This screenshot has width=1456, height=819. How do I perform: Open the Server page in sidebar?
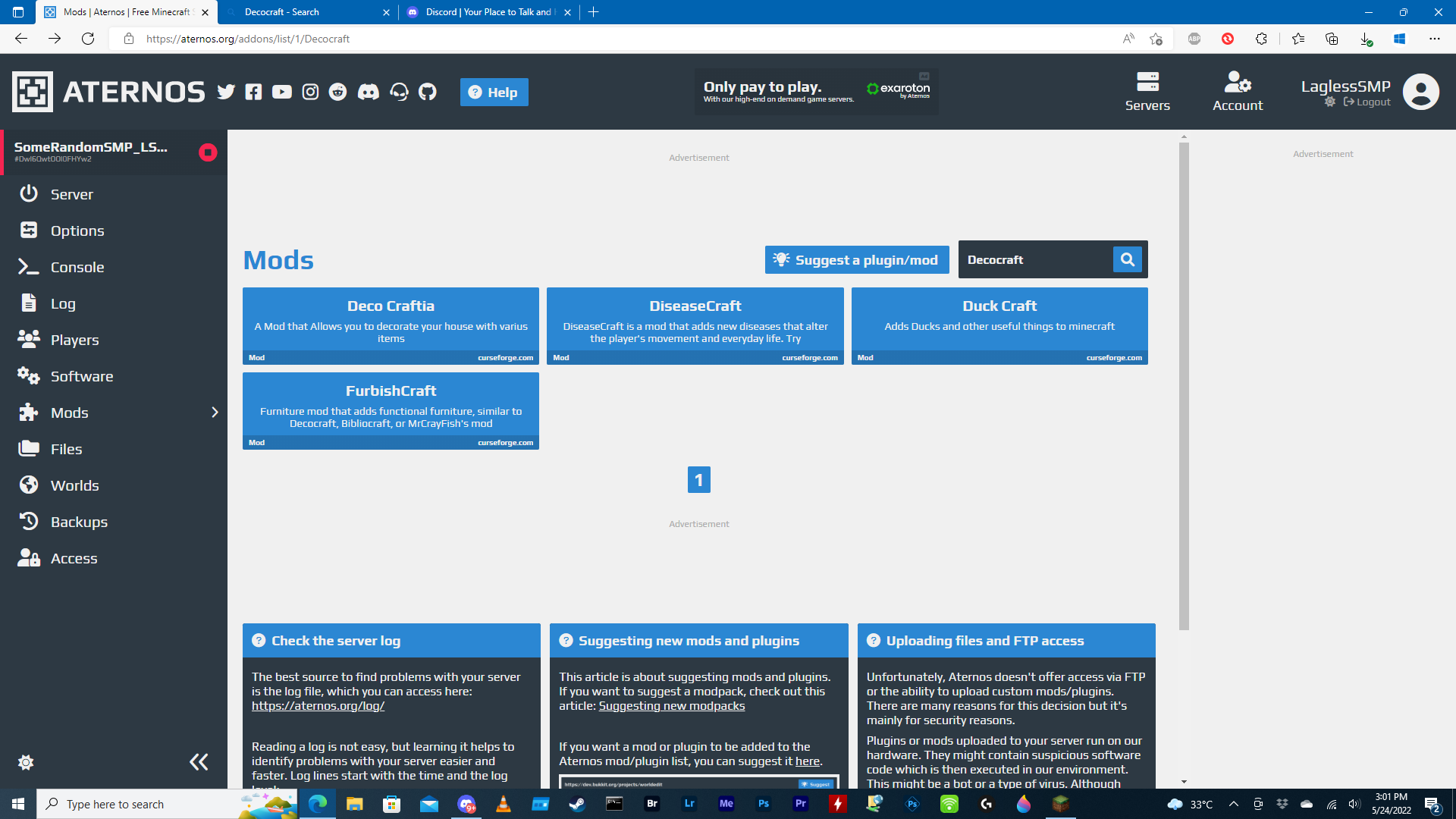(114, 194)
